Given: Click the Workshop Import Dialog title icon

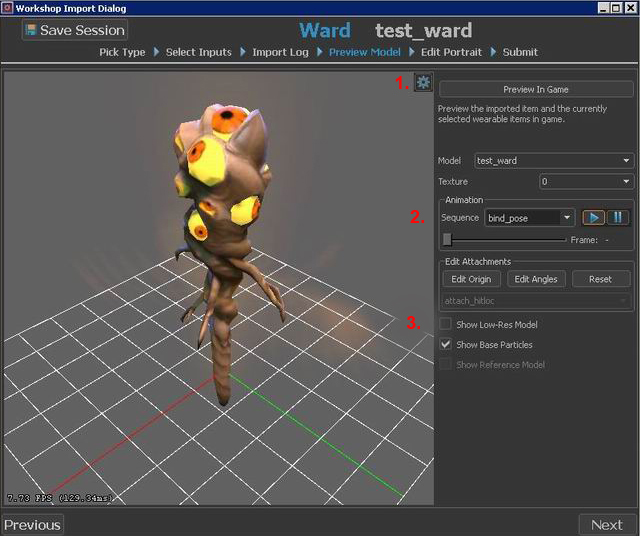Looking at the screenshot, I should click(7, 7).
